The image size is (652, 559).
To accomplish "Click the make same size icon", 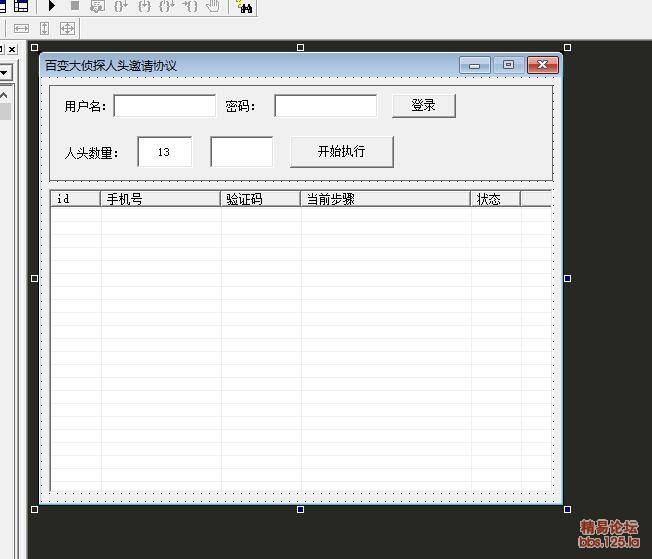I will pyautogui.click(x=67, y=28).
